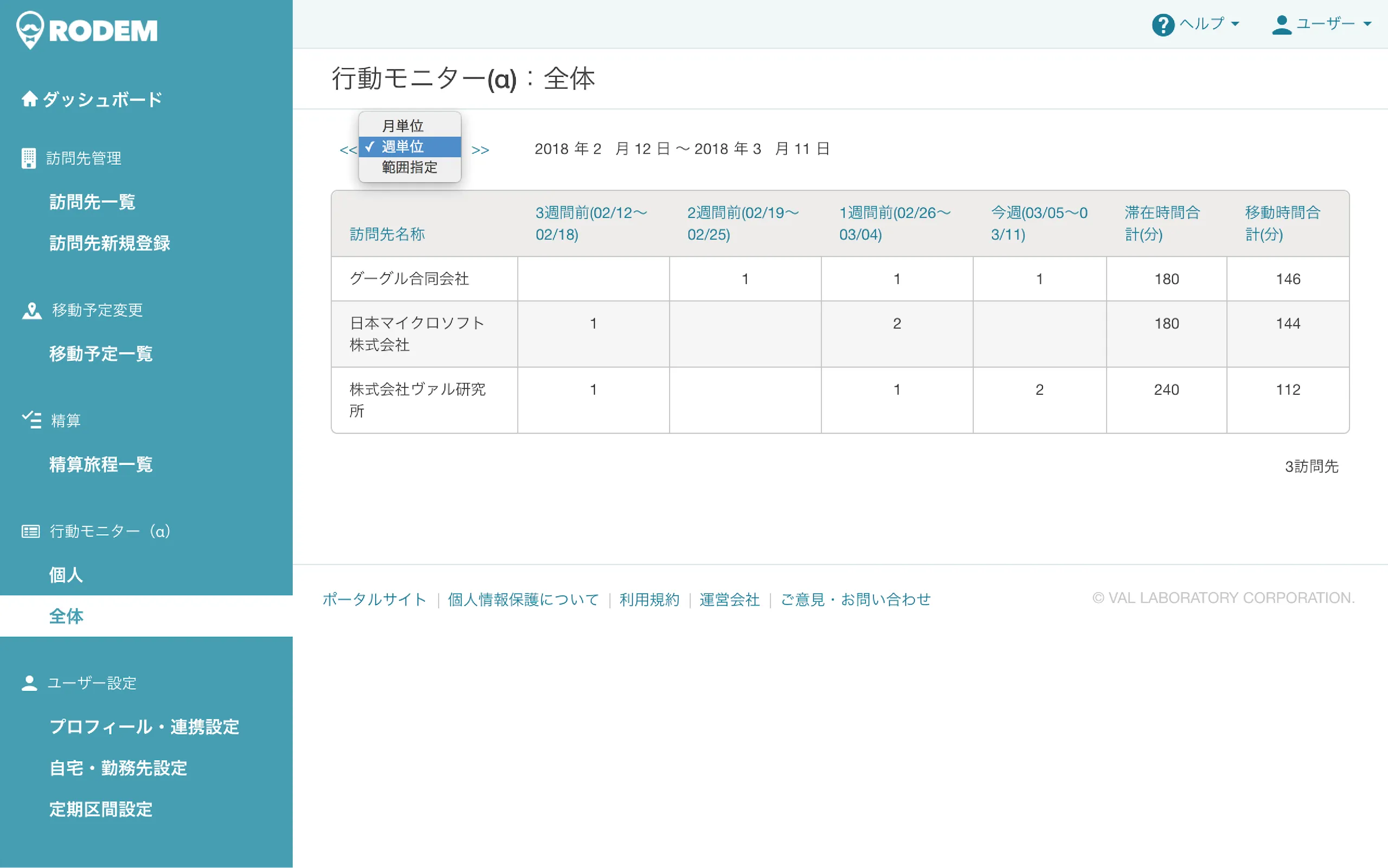Viewport: 1388px width, 868px height.
Task: Click the dashboard home icon
Action: tap(29, 99)
